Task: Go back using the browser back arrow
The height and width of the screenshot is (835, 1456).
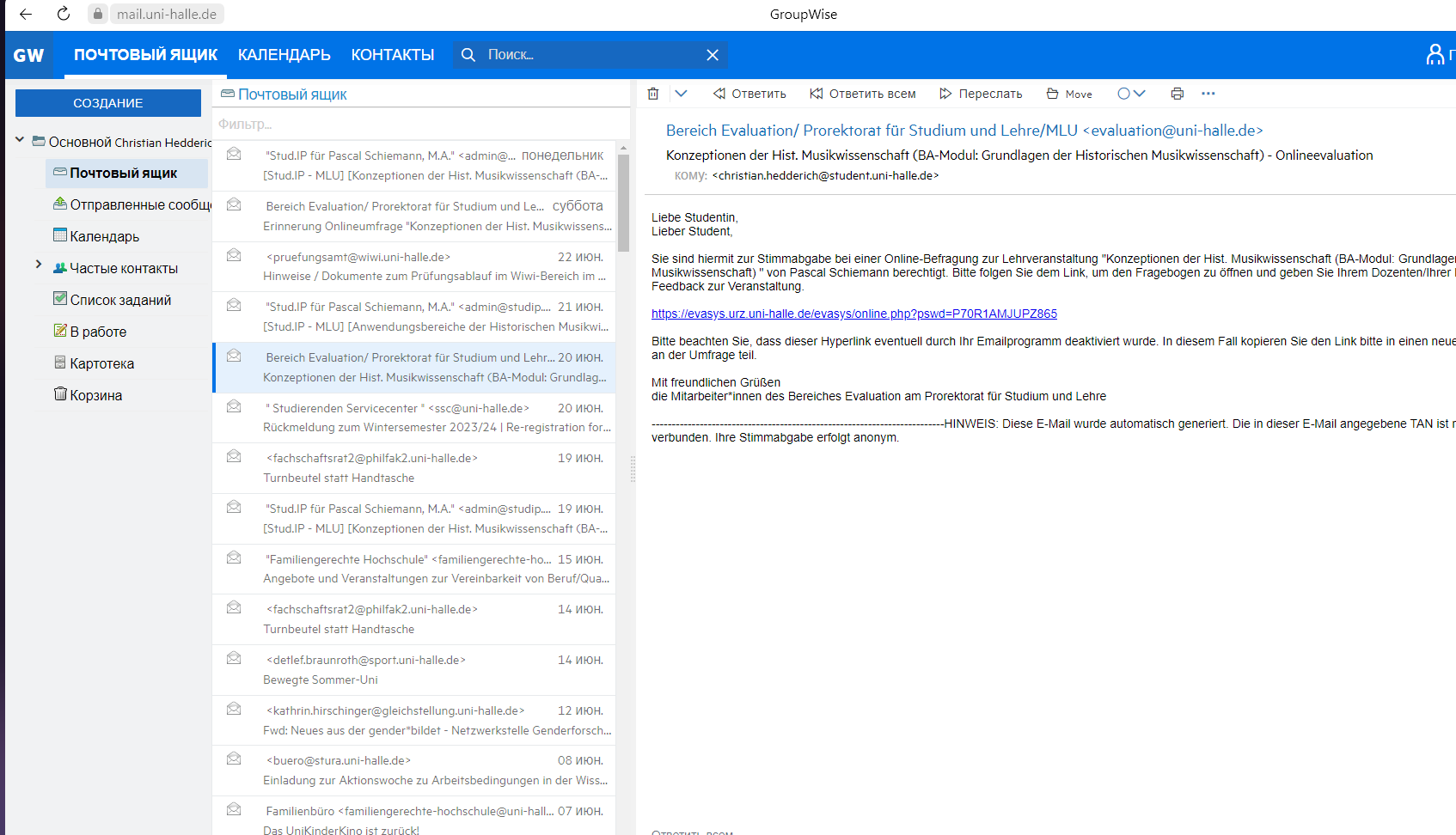Action: coord(26,14)
